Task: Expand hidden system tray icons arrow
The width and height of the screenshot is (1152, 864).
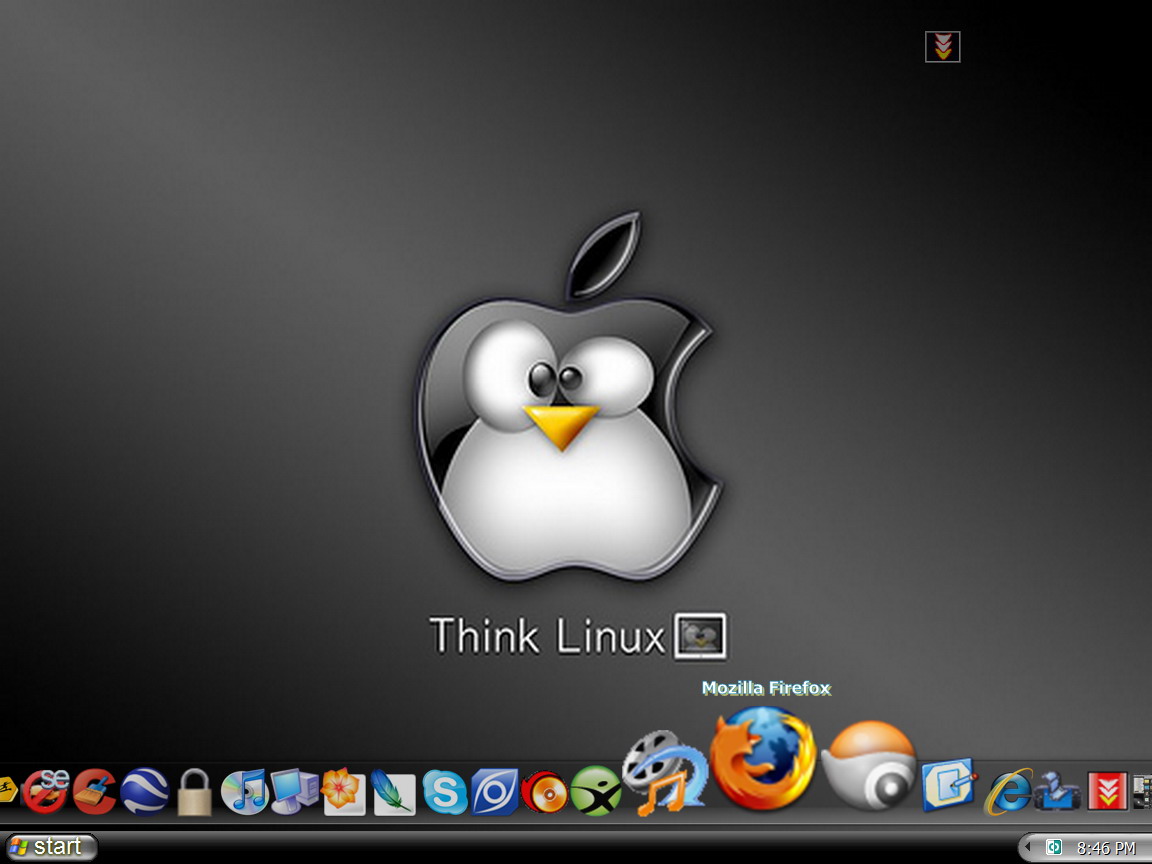Action: [1029, 847]
